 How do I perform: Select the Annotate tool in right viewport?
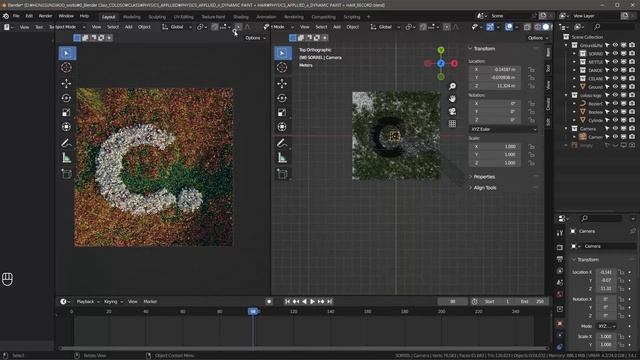[x=282, y=143]
